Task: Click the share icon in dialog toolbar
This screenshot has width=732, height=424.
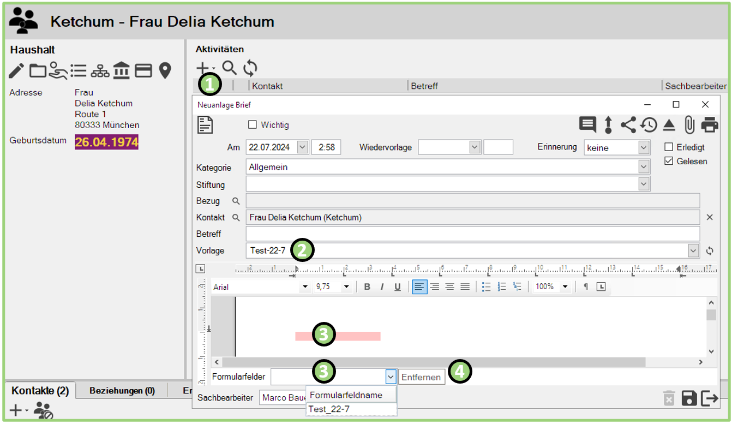Action: 628,125
